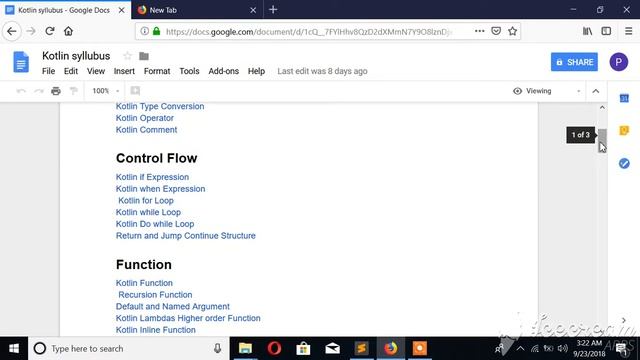
Task: Click the Google Docs home icon
Action: (21, 62)
